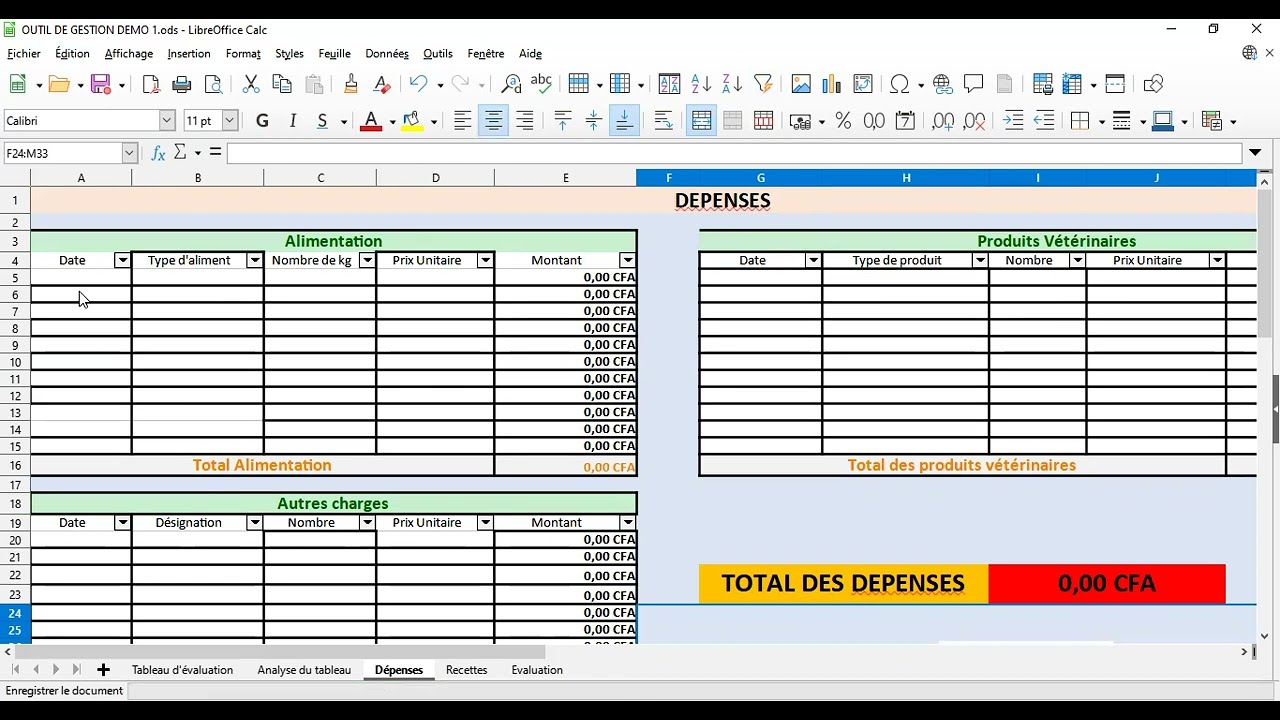Open the Données menu
The height and width of the screenshot is (720, 1280).
387,54
